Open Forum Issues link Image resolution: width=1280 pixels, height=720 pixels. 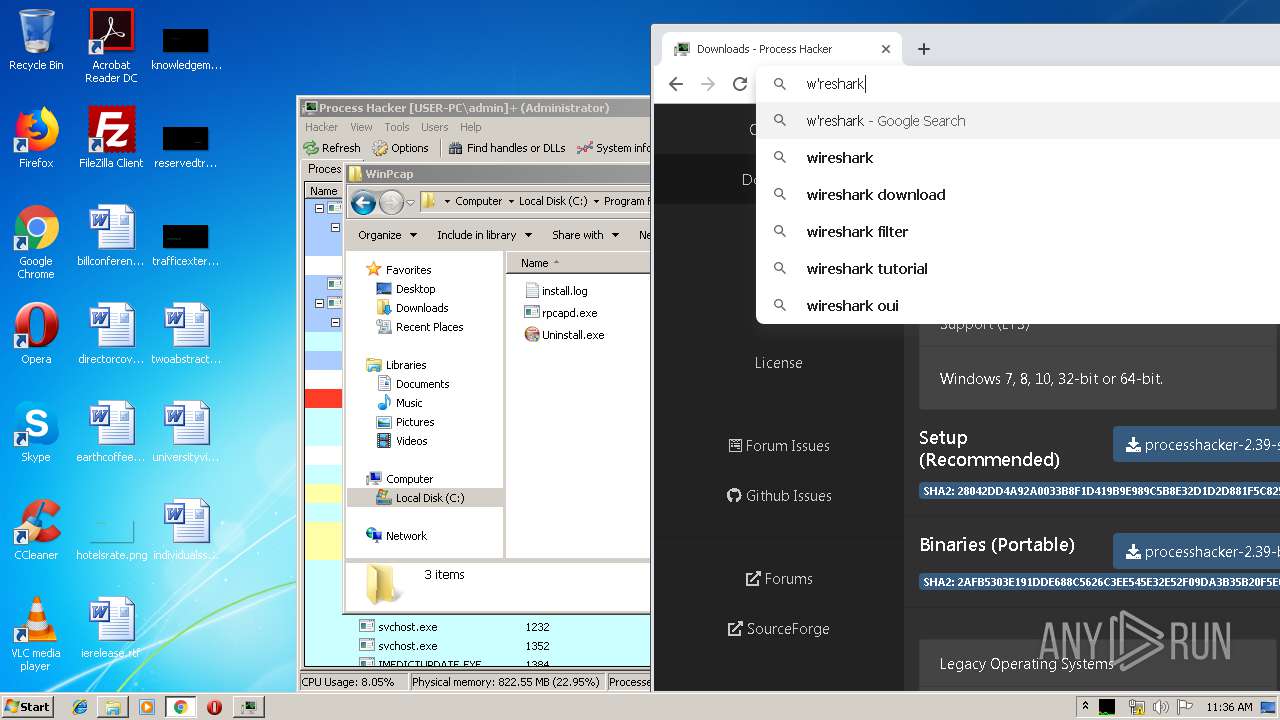coord(779,446)
